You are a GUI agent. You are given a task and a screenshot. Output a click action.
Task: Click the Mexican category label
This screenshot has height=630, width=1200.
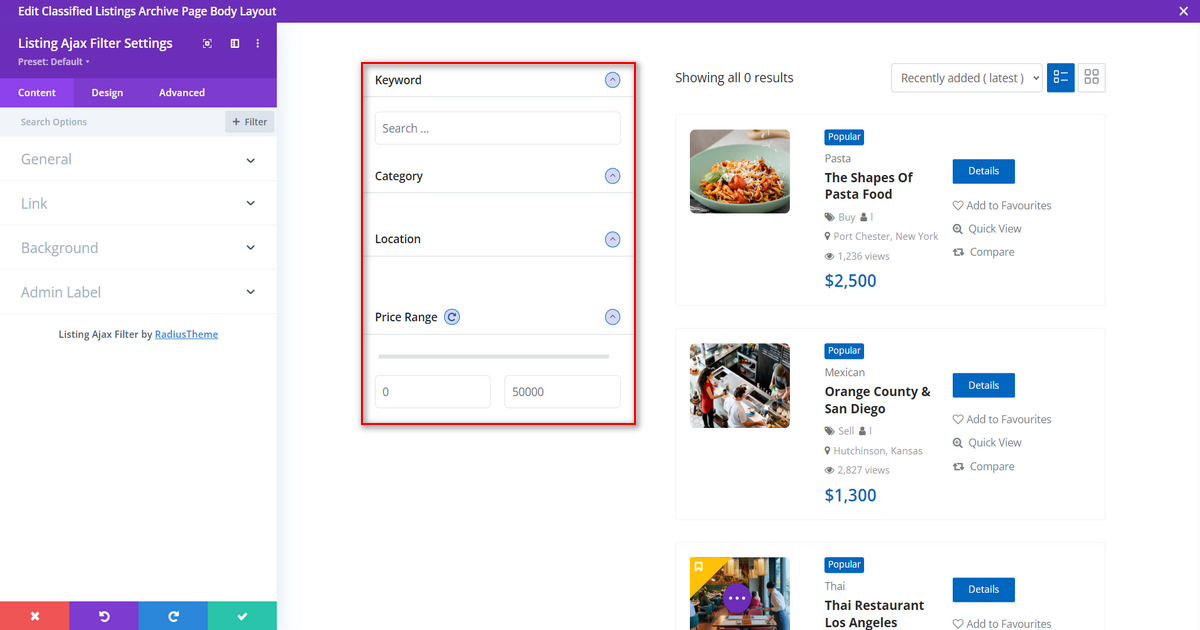[x=845, y=372]
